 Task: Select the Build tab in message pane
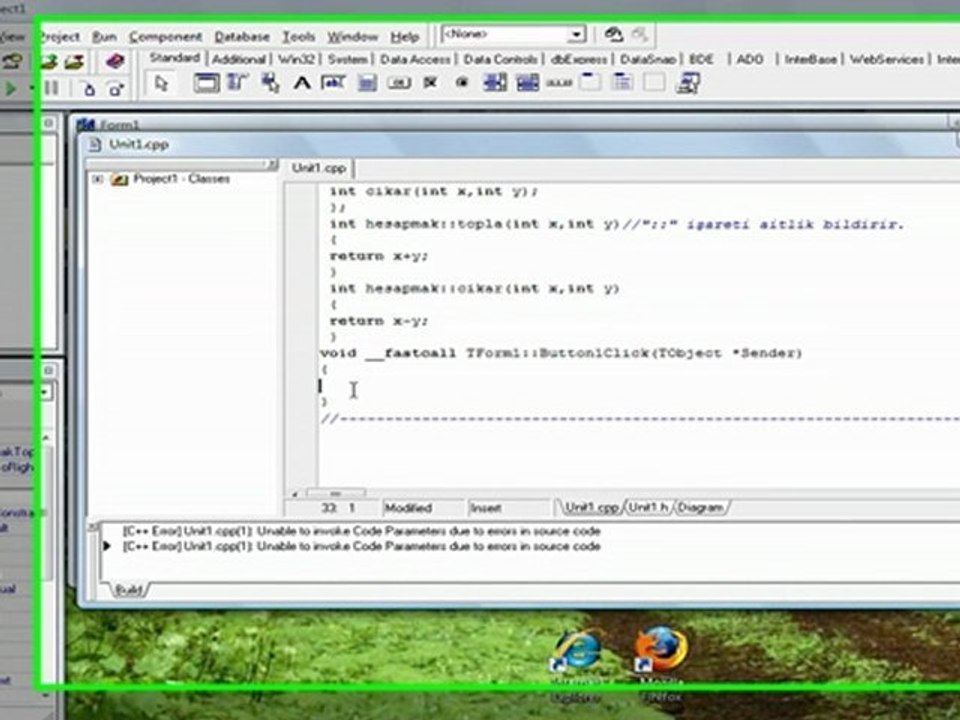tap(129, 590)
